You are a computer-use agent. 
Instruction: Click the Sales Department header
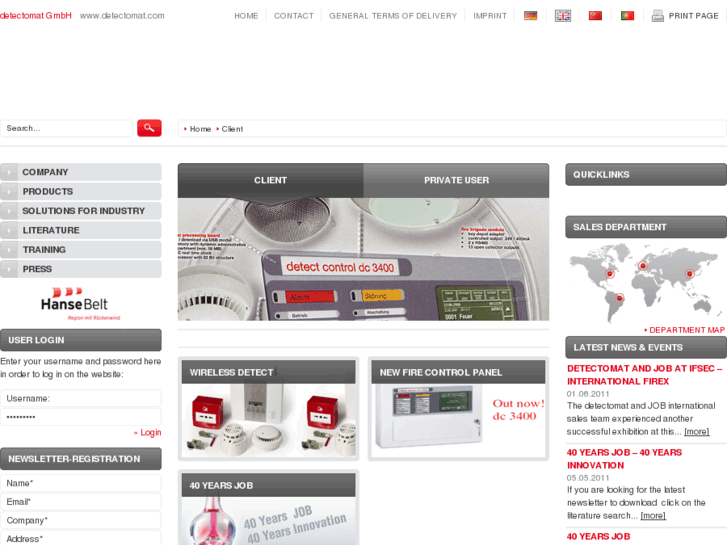[646, 227]
